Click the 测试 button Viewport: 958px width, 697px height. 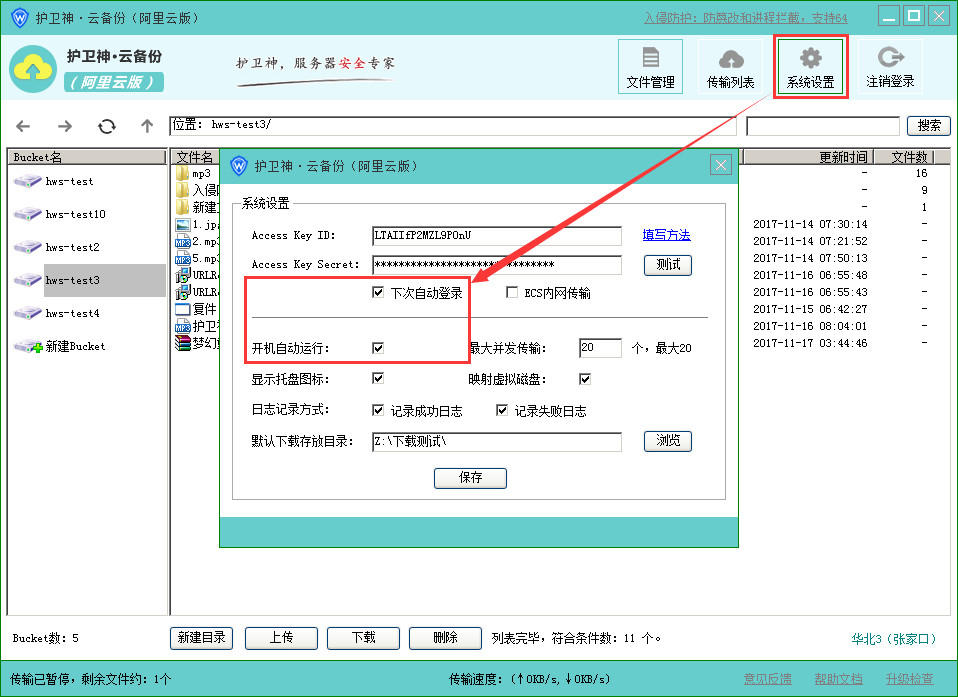click(668, 265)
